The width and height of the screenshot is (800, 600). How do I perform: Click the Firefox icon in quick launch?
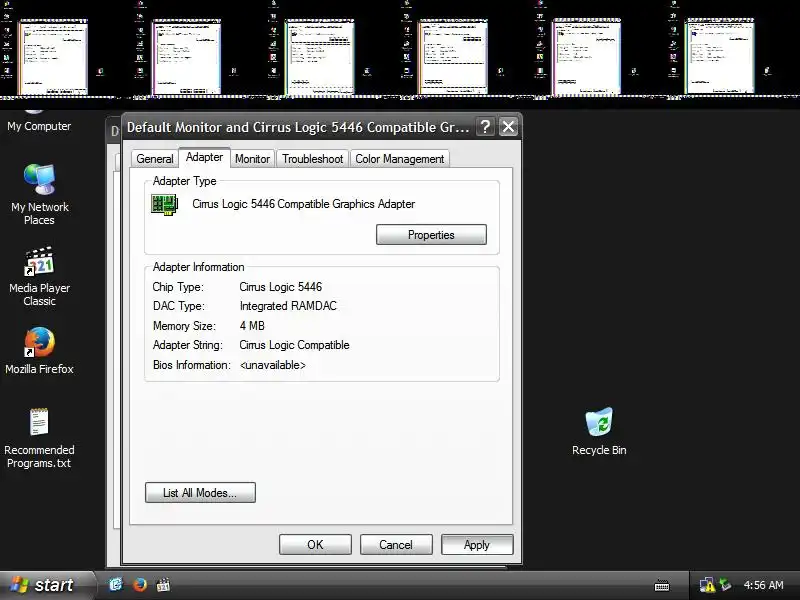(x=139, y=585)
